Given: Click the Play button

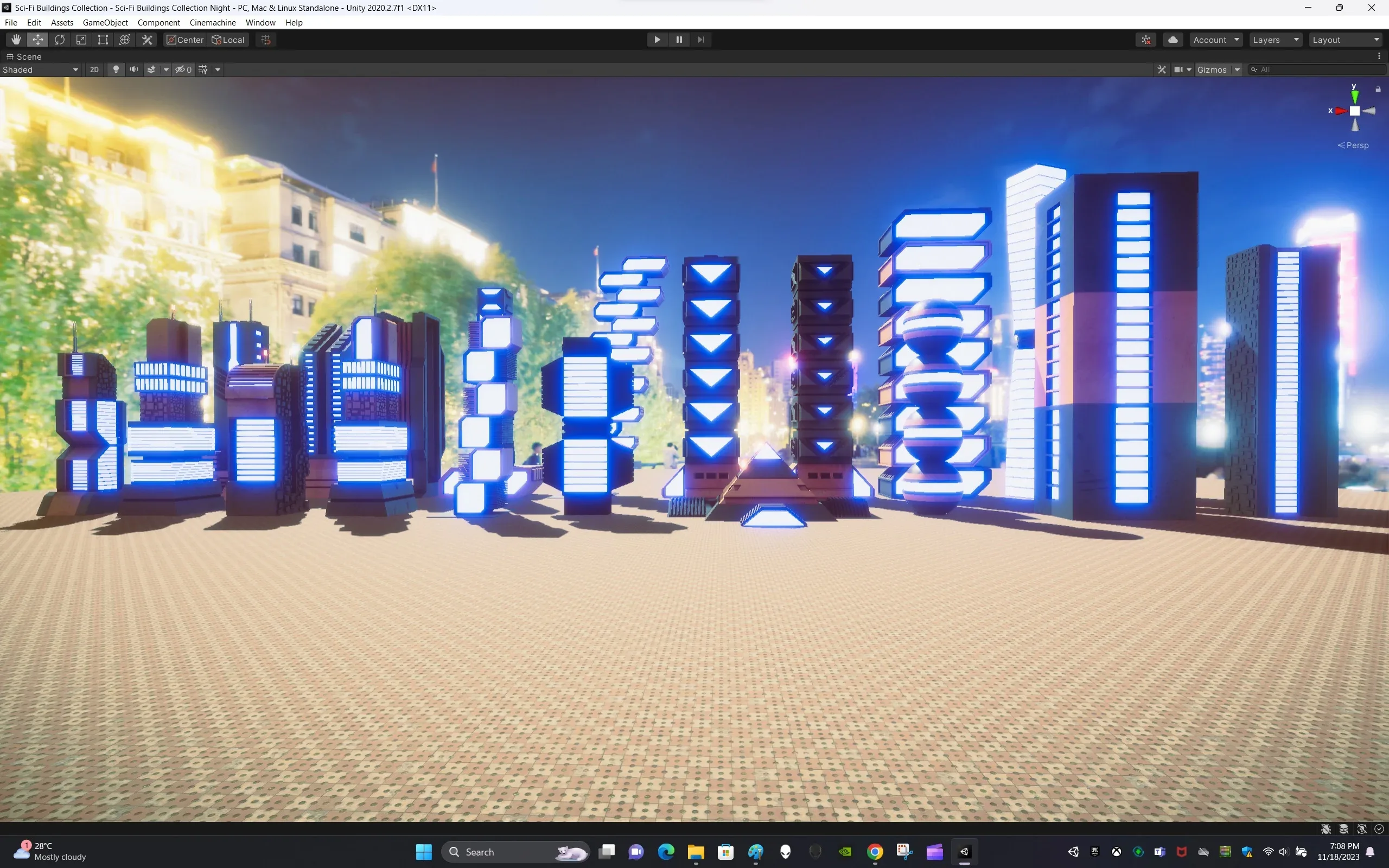Looking at the screenshot, I should (657, 40).
